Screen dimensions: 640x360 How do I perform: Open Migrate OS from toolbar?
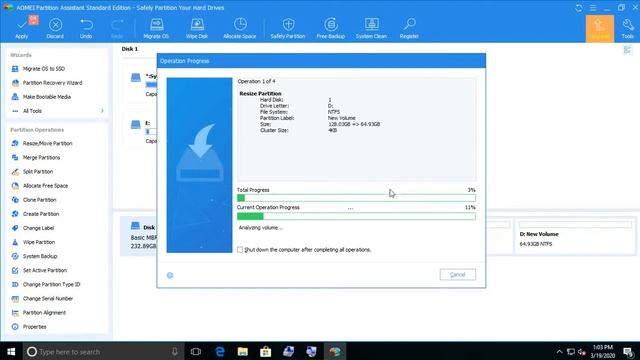pos(156,28)
